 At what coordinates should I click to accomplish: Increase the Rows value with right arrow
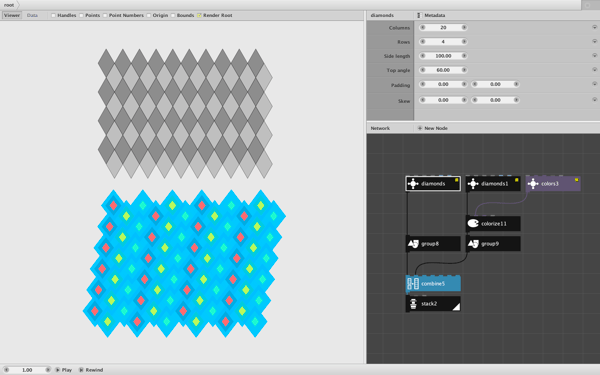tap(464, 42)
